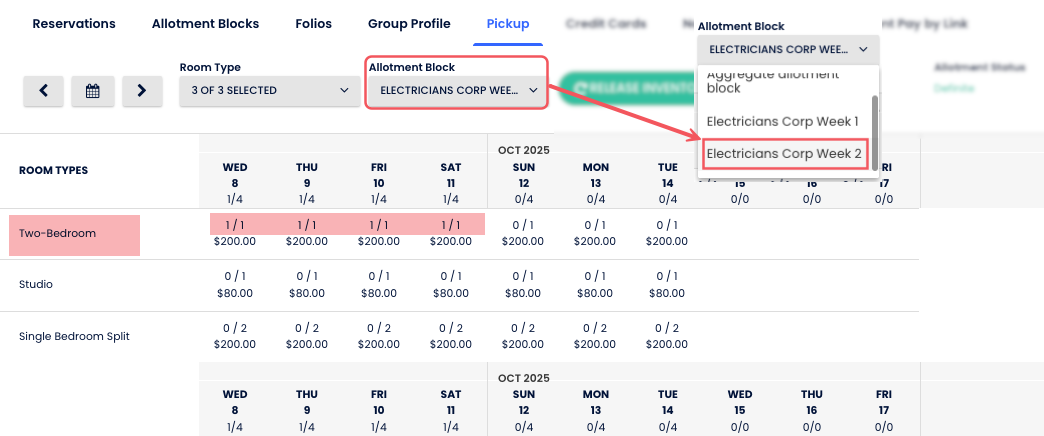Expand the Room Type dropdown
The width and height of the screenshot is (1044, 436).
tap(270, 91)
